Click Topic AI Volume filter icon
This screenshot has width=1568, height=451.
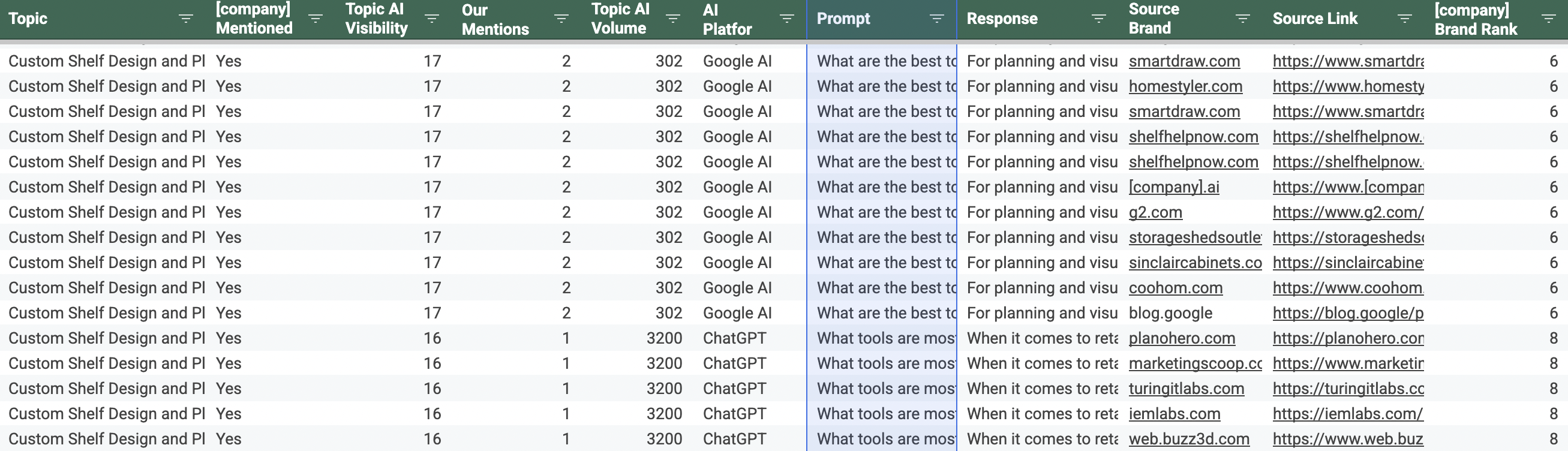point(672,19)
